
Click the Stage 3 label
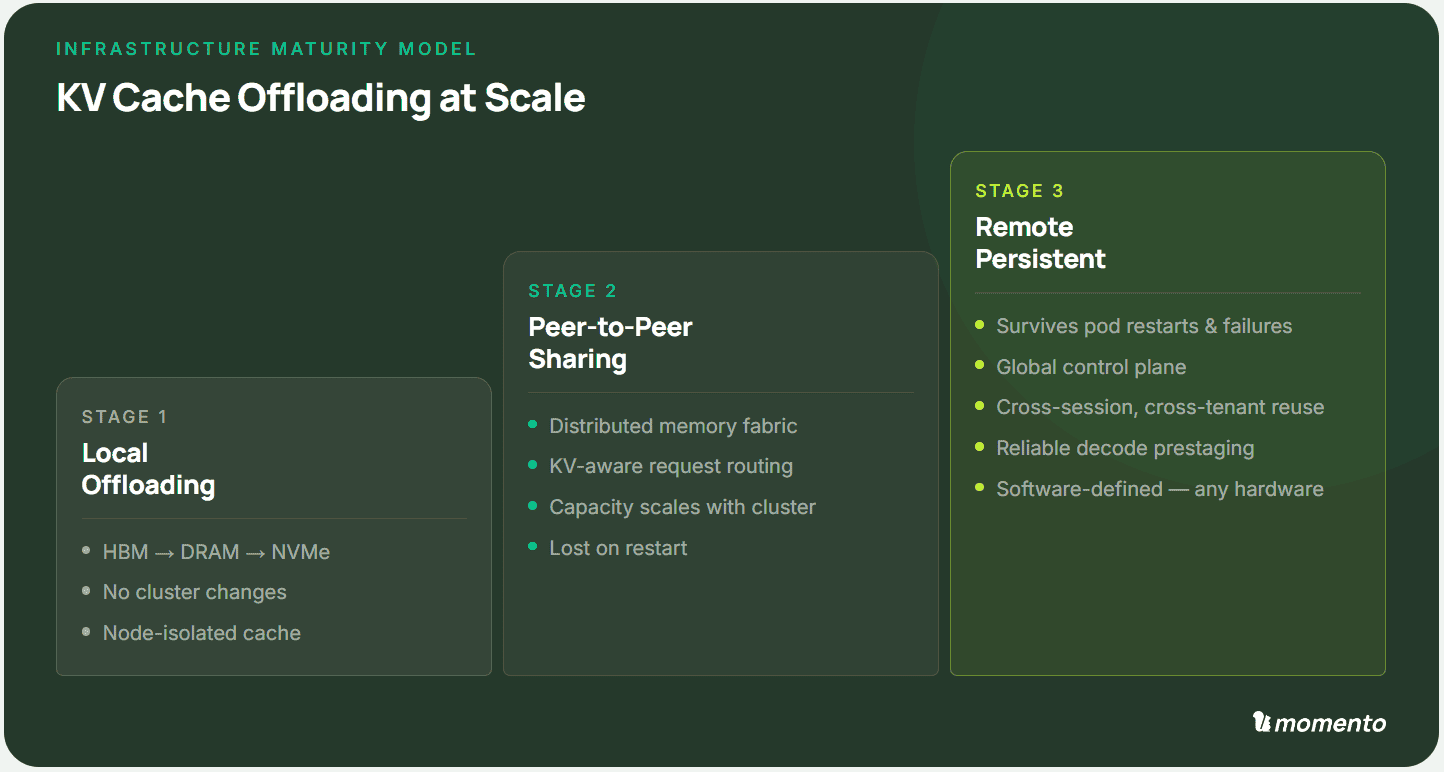[x=1020, y=191]
